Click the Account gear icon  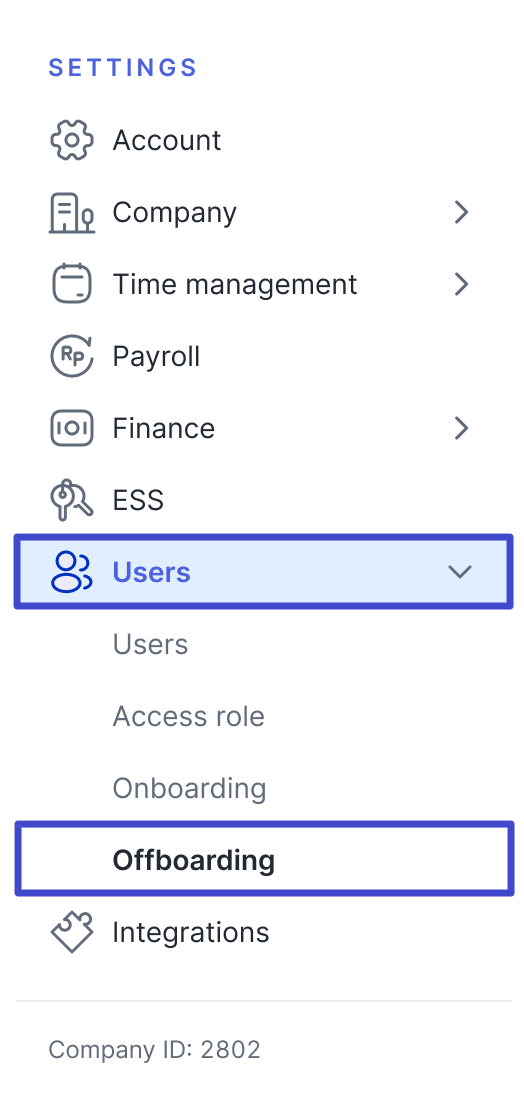point(72,140)
